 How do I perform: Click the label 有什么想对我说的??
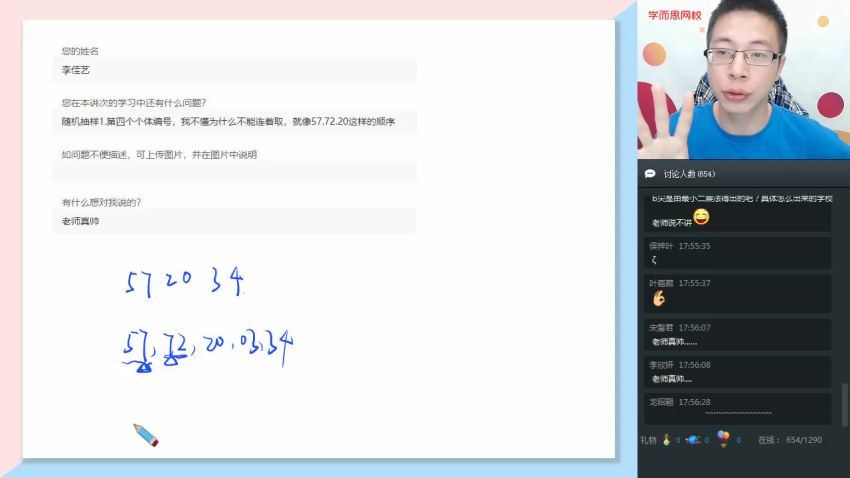coord(101,202)
